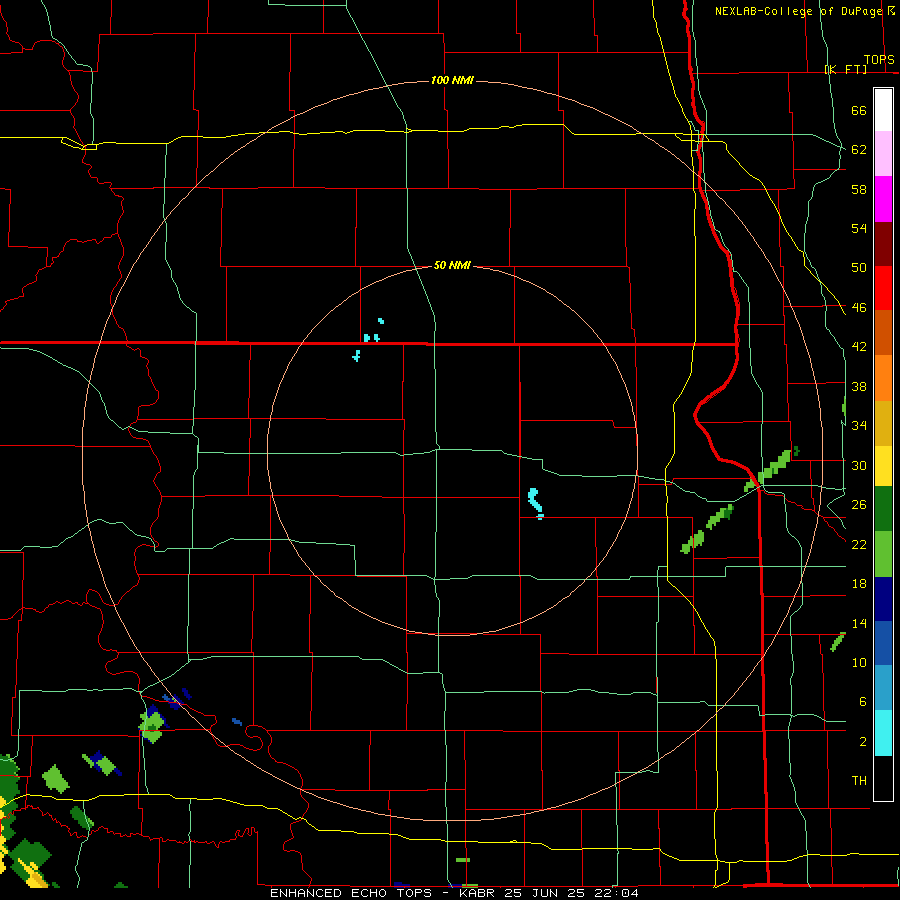This screenshot has height=900, width=900.
Task: Select the light green legend swatch
Action: point(883,554)
